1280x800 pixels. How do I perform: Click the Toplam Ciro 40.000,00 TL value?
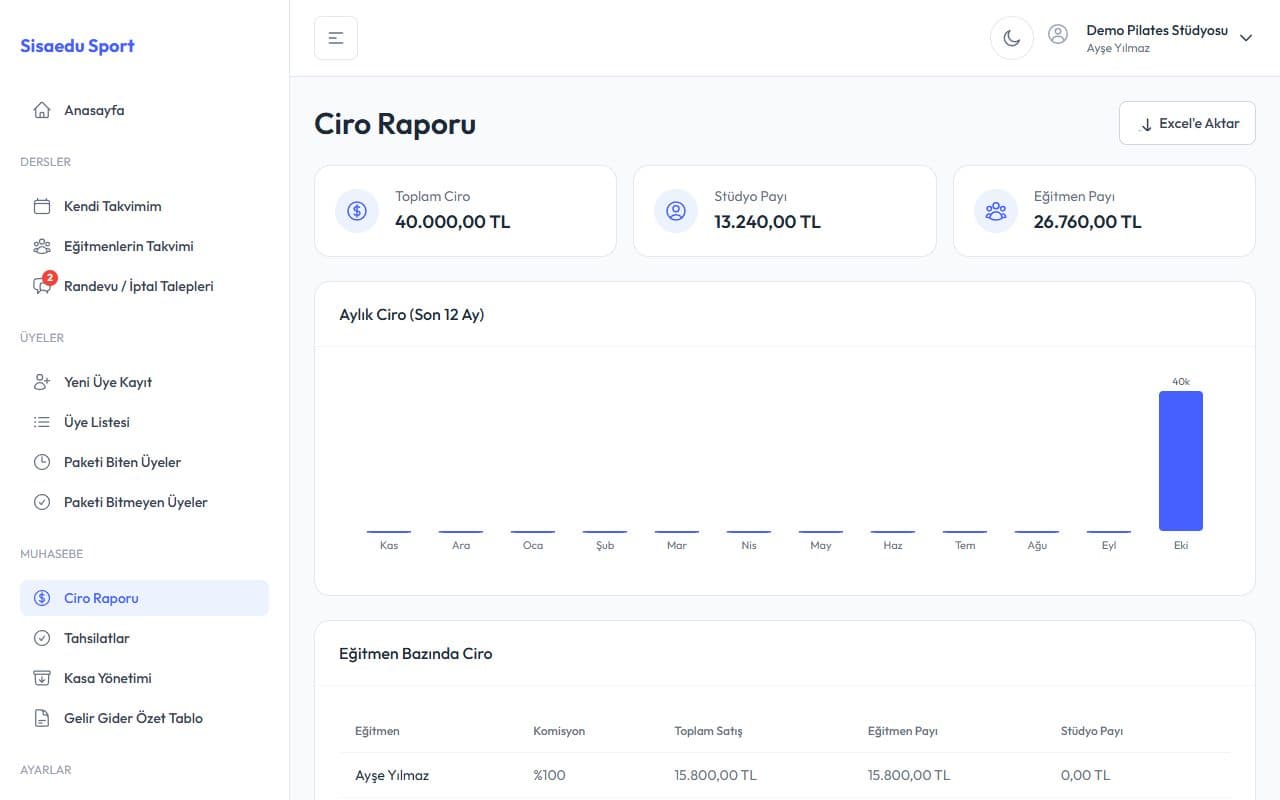[x=453, y=222]
